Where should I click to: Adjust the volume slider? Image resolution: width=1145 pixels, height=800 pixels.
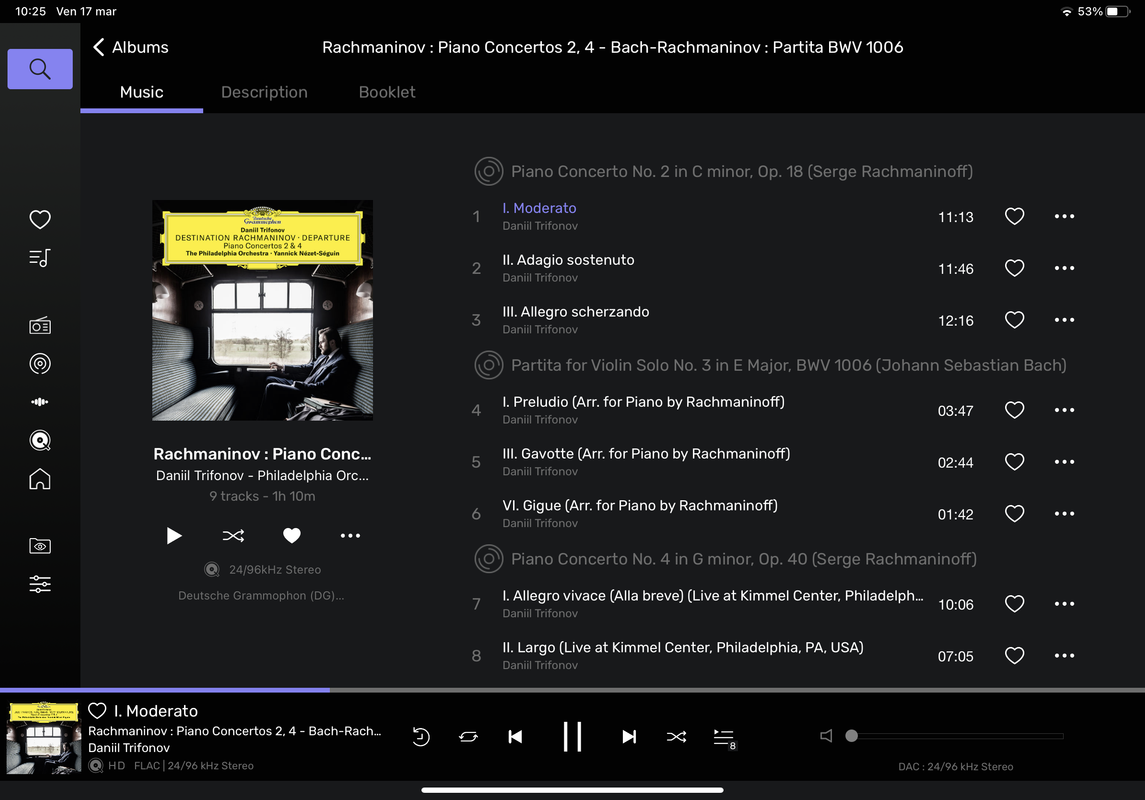click(x=954, y=736)
